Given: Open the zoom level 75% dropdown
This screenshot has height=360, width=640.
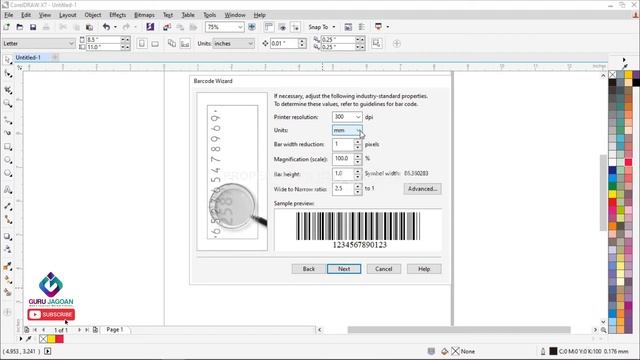Looking at the screenshot, I should point(240,27).
